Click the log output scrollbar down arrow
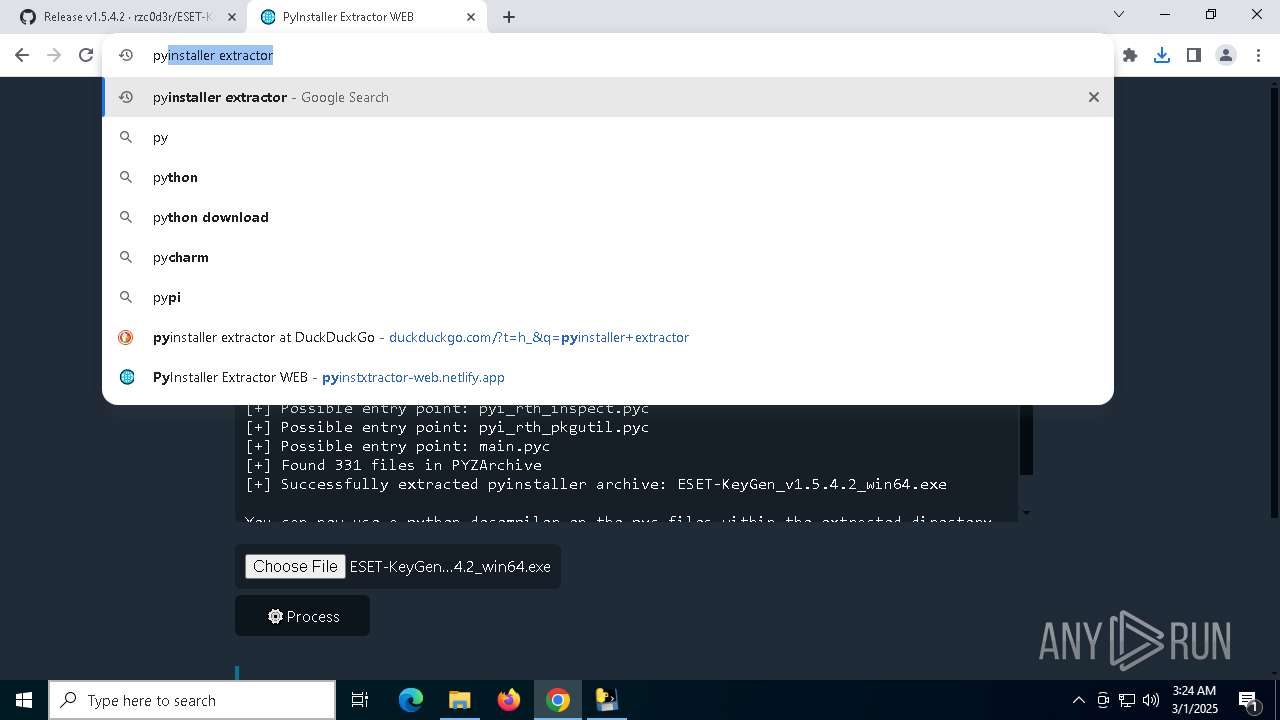Viewport: 1280px width, 720px height. (x=1025, y=513)
